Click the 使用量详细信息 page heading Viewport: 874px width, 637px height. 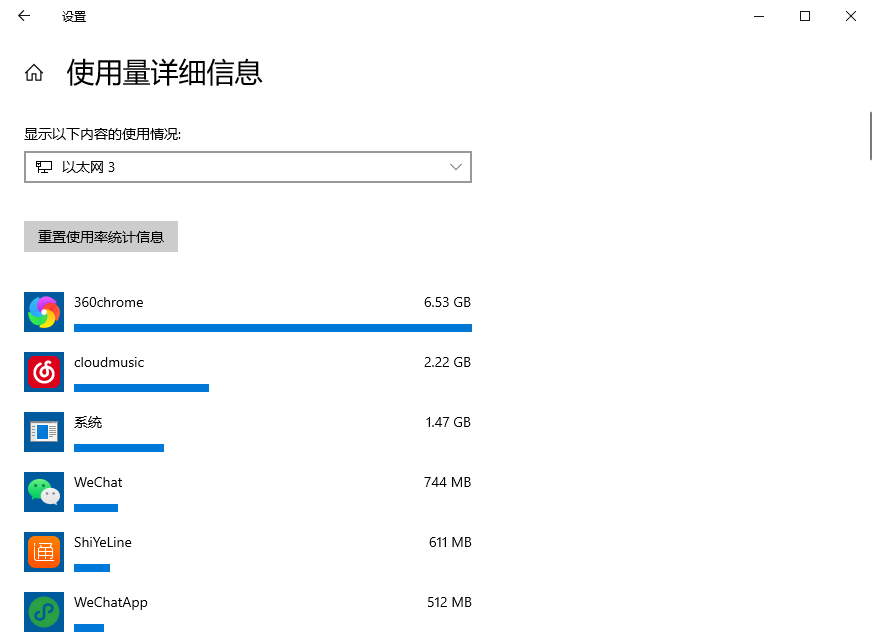[x=163, y=73]
